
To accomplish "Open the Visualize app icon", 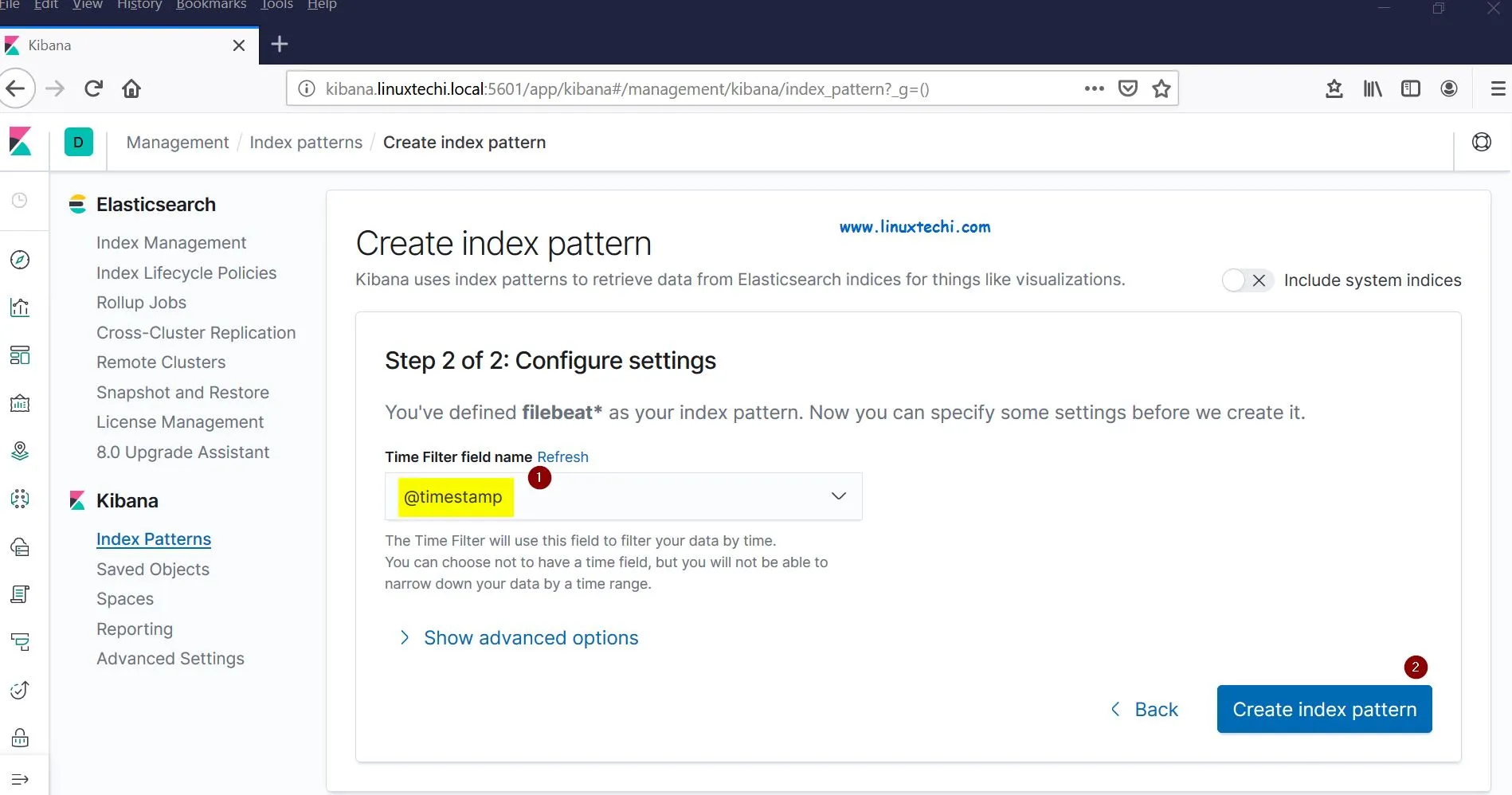I will coord(20,307).
